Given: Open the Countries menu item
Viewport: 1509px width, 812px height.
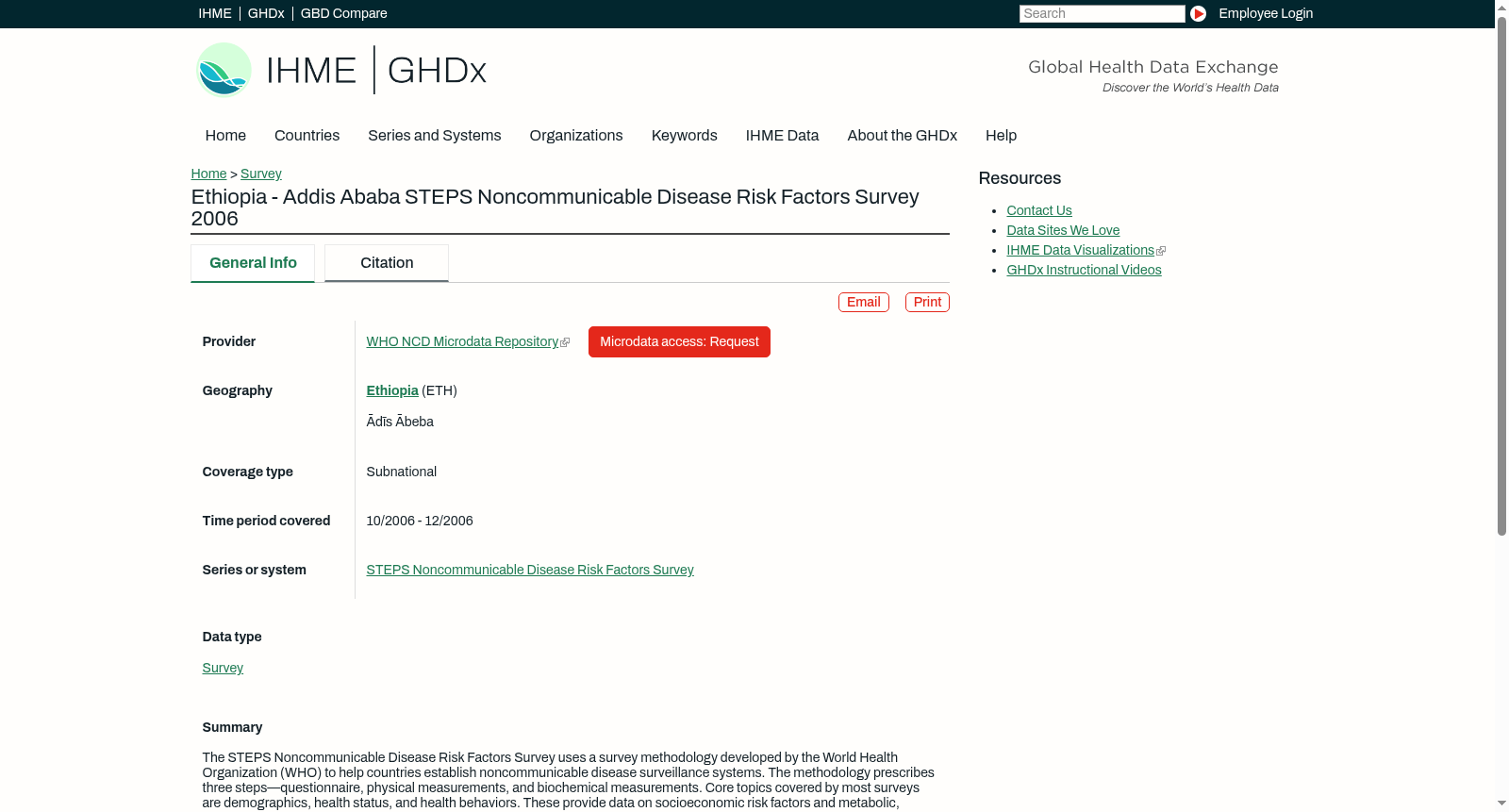Looking at the screenshot, I should [307, 135].
